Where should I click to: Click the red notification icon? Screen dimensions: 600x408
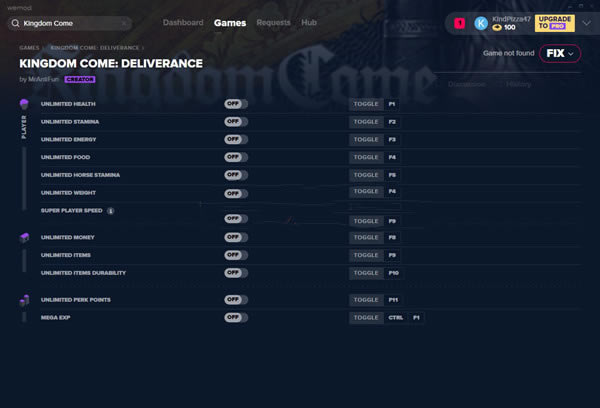[x=459, y=23]
